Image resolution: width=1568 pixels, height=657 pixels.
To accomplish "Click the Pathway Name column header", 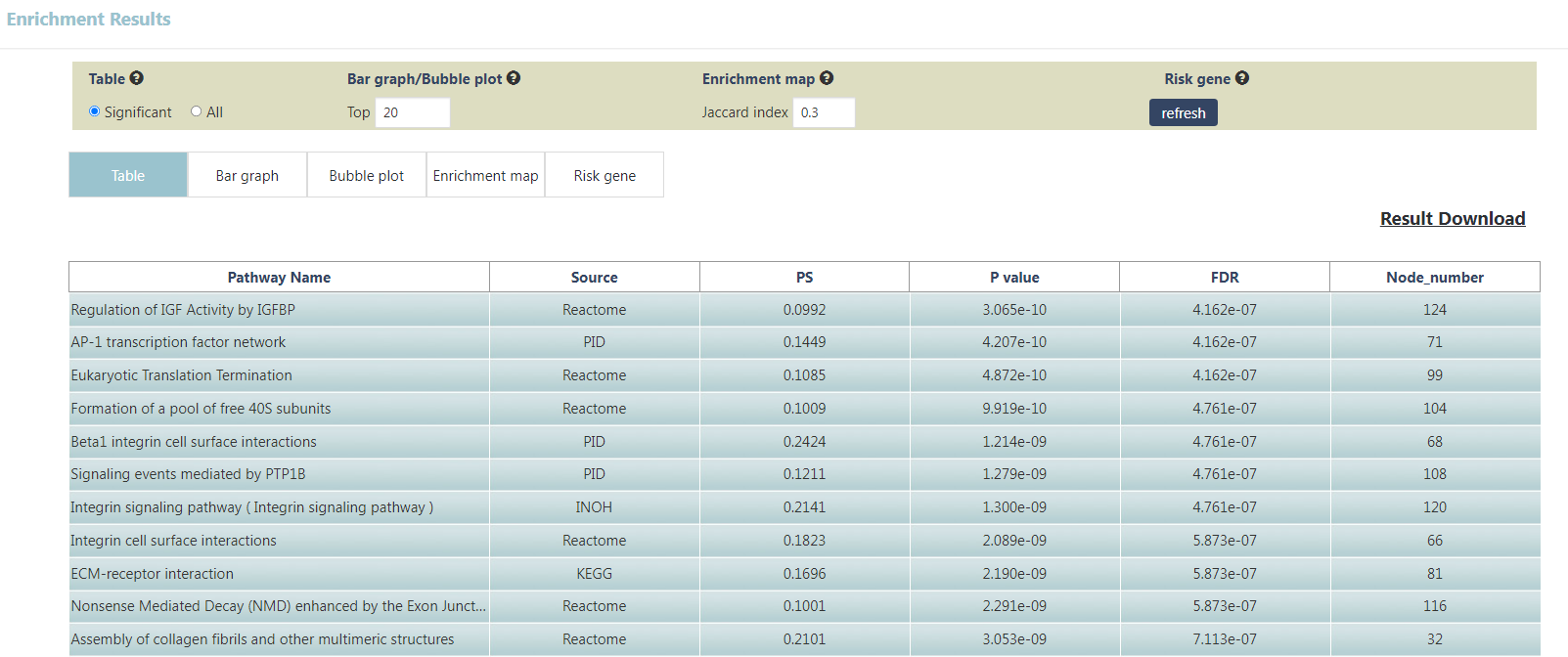I will pos(279,277).
